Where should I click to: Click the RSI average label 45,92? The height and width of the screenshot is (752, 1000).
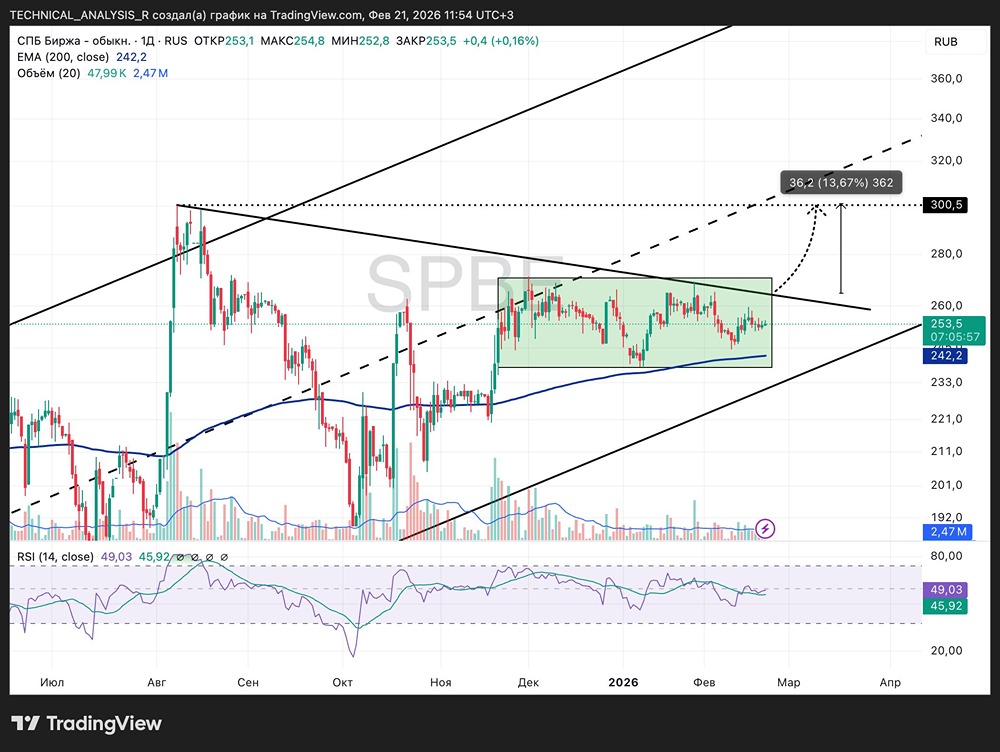tap(946, 606)
